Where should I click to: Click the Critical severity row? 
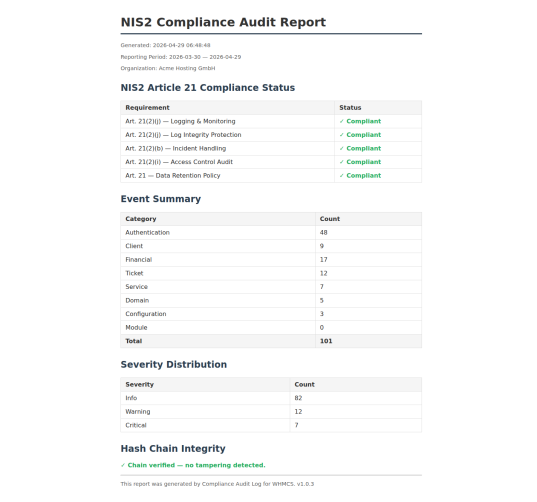pyautogui.click(x=271, y=425)
